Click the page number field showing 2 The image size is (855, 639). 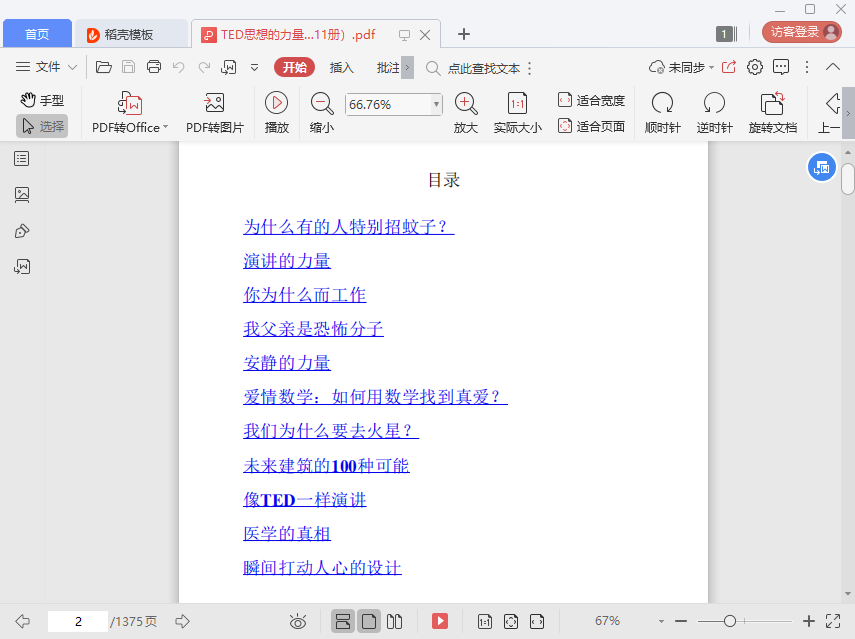[78, 621]
